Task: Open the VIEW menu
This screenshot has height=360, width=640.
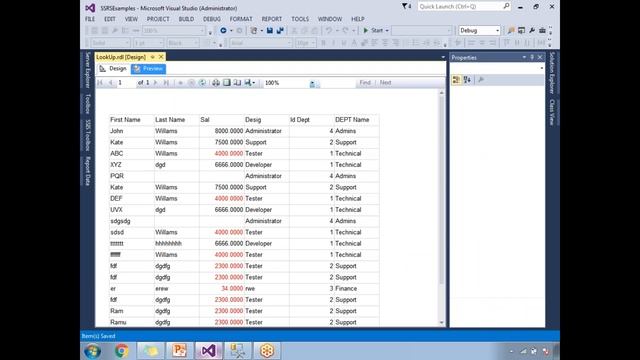Action: (131, 19)
